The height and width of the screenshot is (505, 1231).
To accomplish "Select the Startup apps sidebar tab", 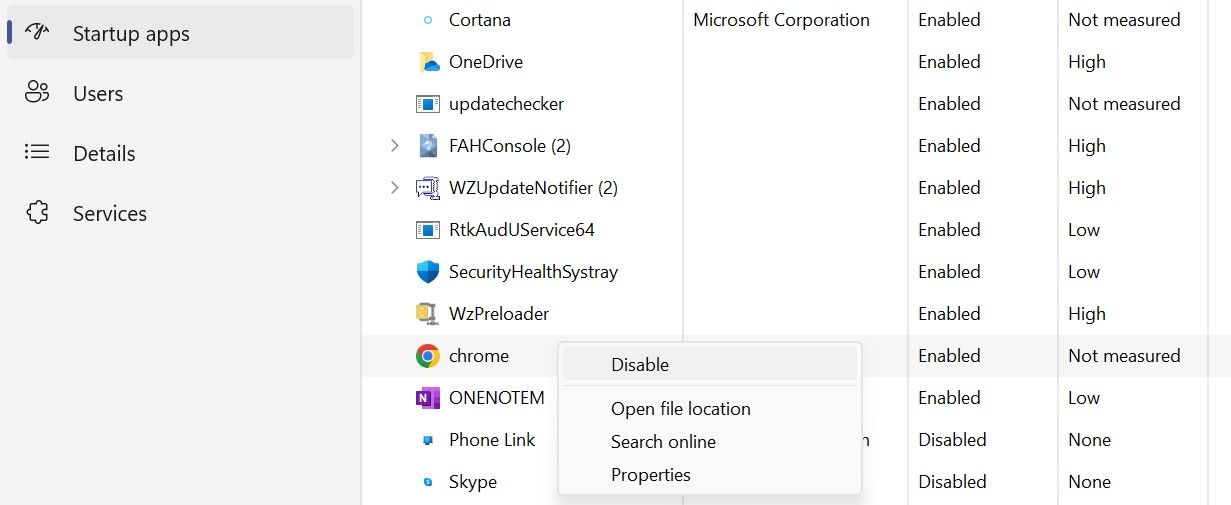I will coord(131,34).
